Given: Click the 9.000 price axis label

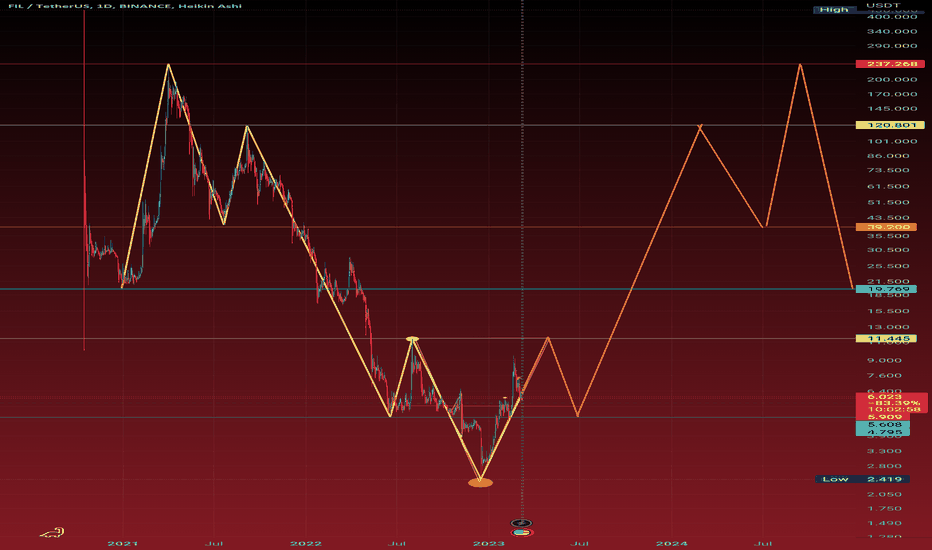Looking at the screenshot, I should [x=884, y=360].
